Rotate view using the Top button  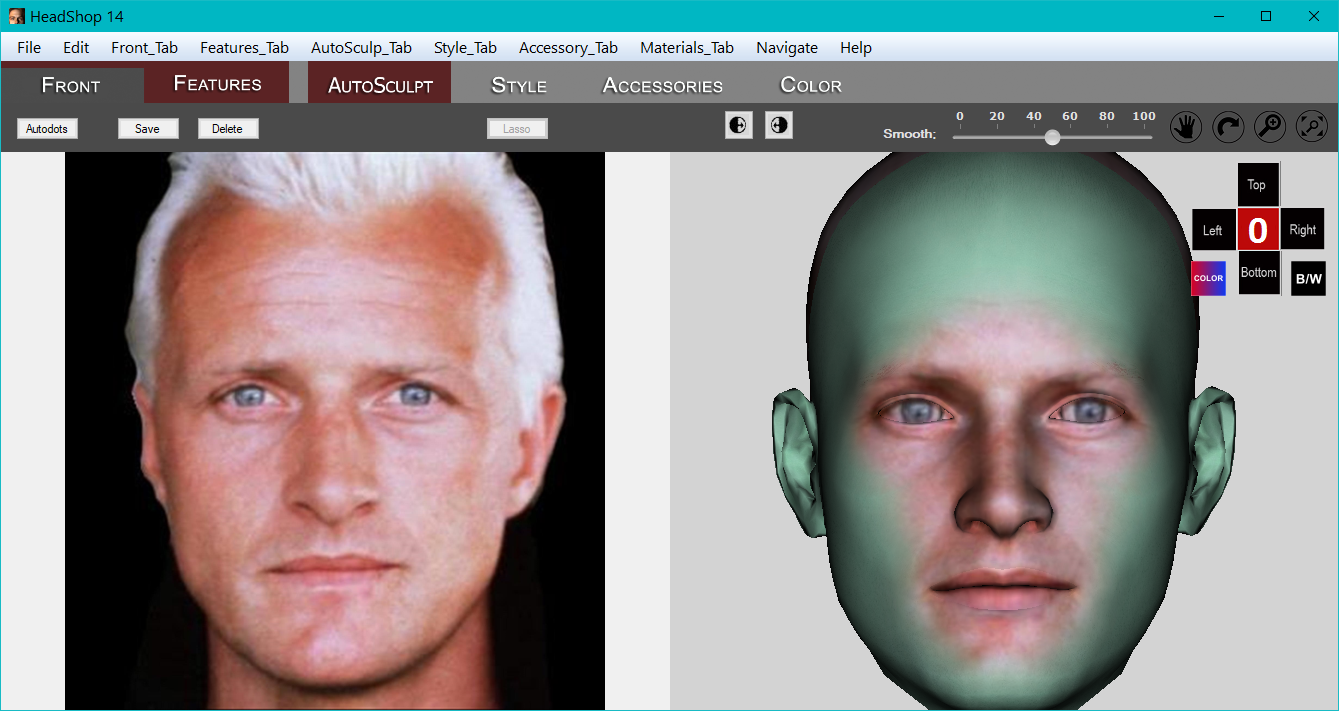coord(1258,185)
